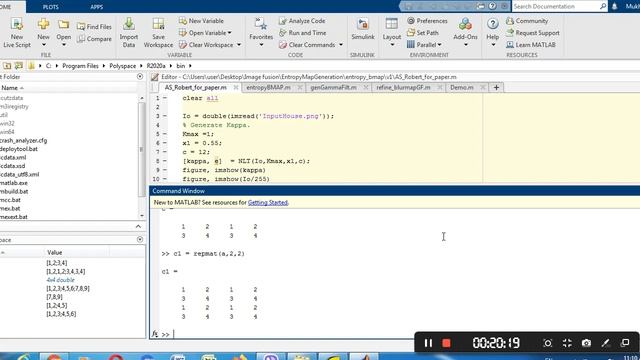
Task: Click Run and Time
Action: pyautogui.click(x=302, y=33)
